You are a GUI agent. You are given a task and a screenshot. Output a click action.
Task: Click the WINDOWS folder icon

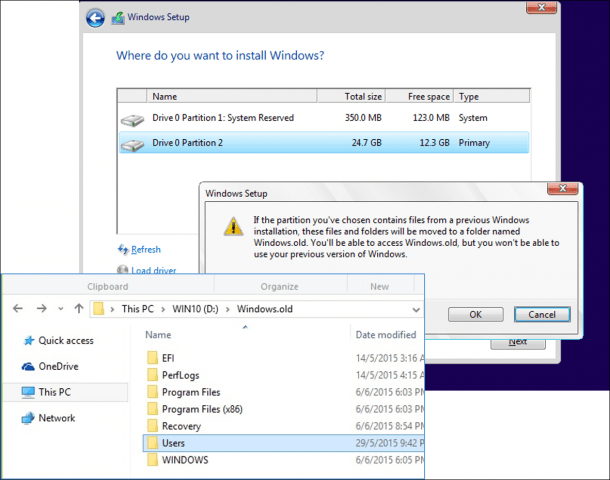point(152,460)
